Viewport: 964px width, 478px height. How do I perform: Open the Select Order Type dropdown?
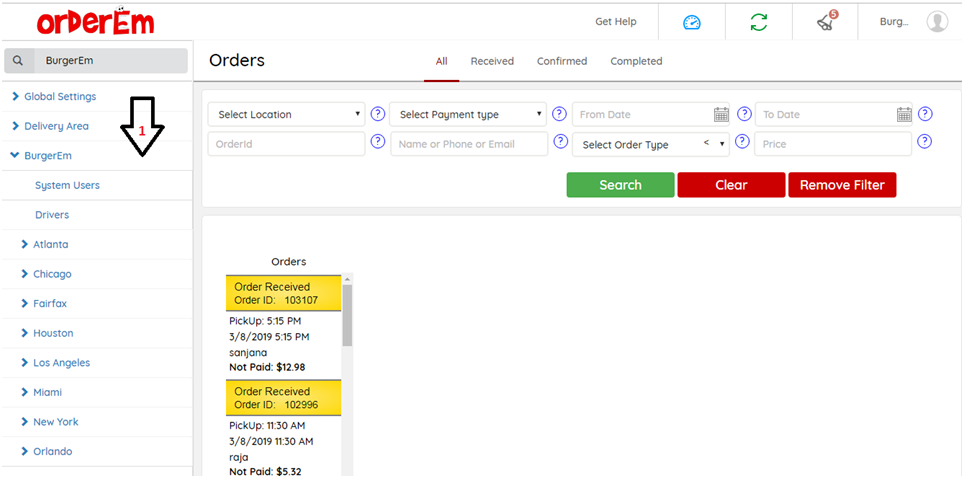pos(652,144)
